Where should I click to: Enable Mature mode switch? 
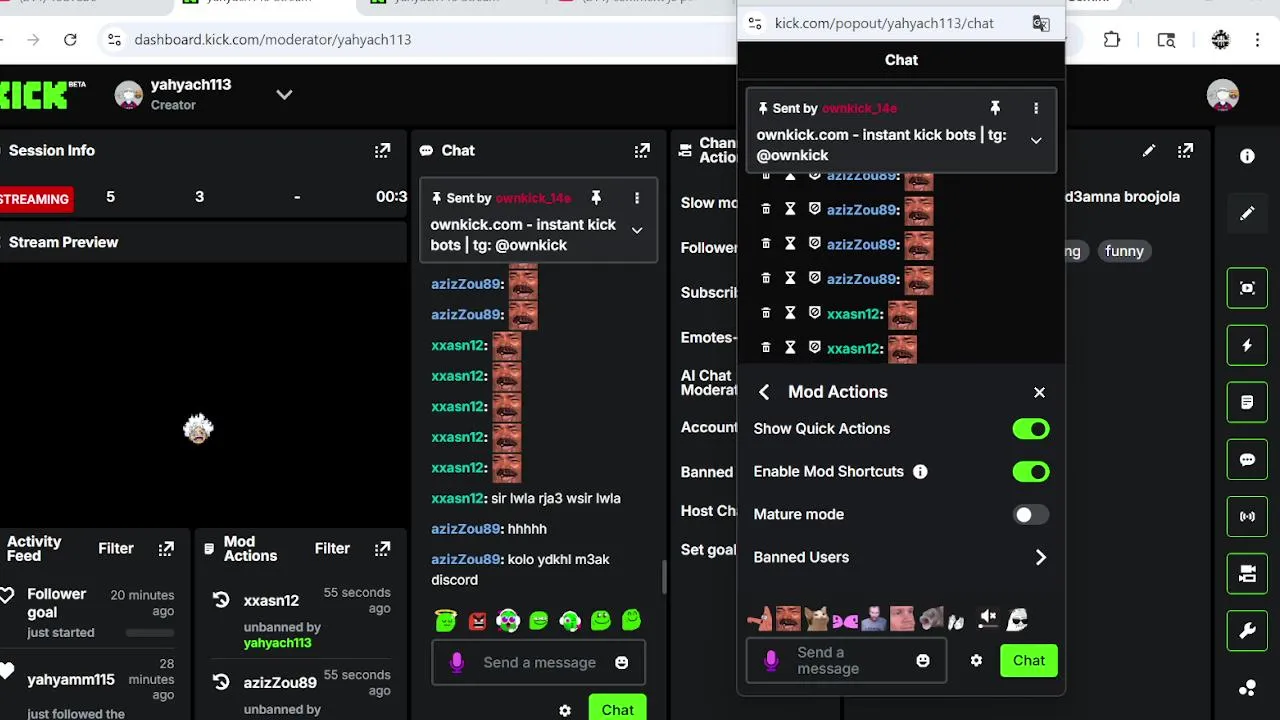pyautogui.click(x=1031, y=515)
